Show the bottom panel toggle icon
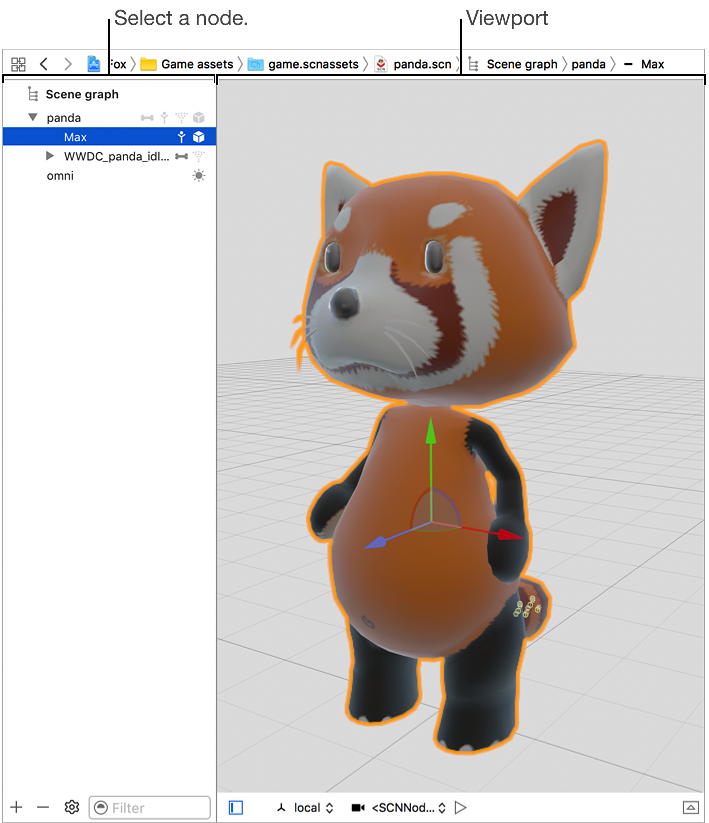This screenshot has width=709, height=823. [691, 807]
